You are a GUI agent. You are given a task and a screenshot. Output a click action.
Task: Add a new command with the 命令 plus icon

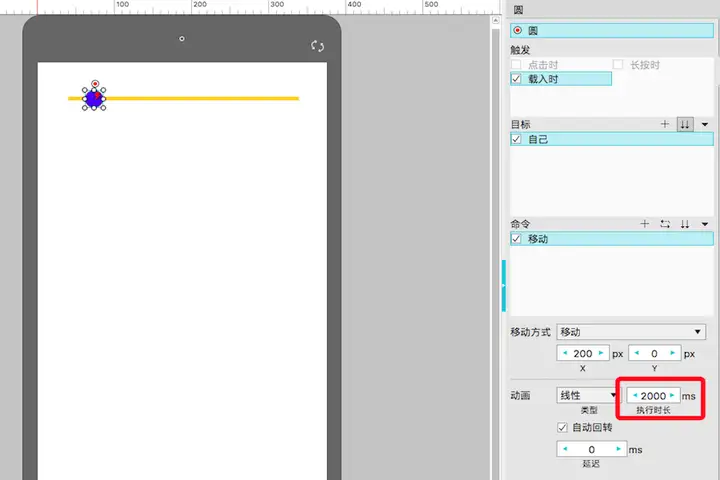tap(645, 224)
